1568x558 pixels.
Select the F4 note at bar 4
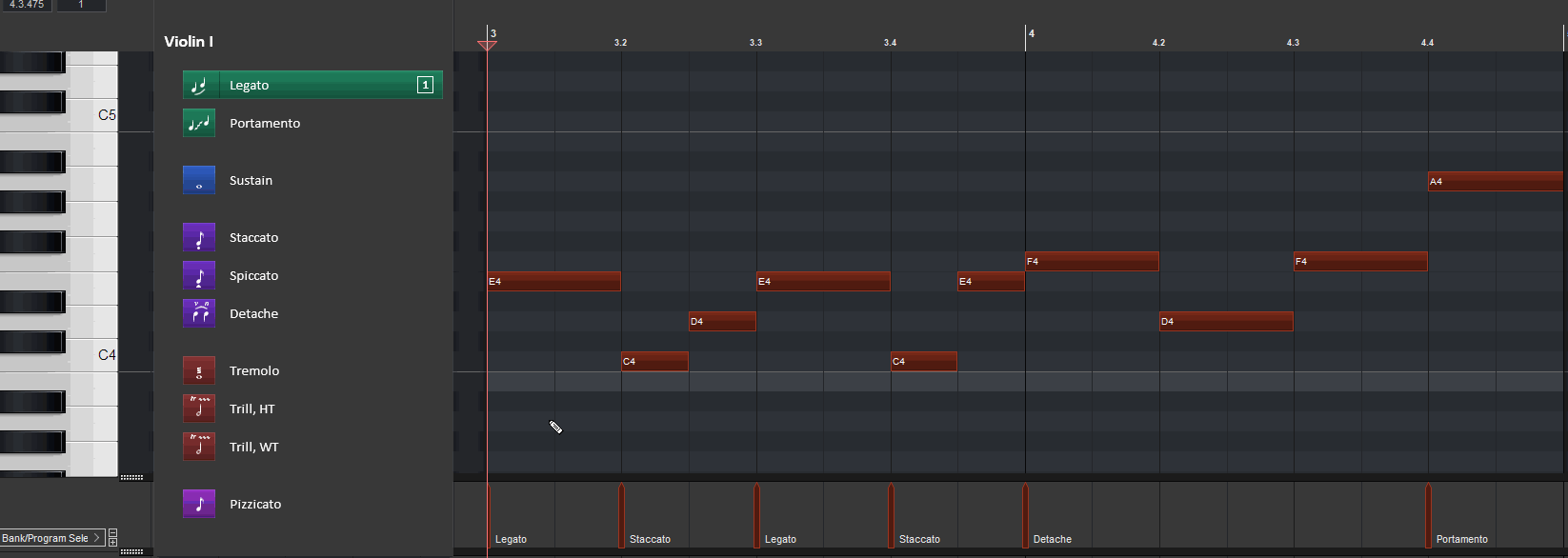coord(1092,261)
